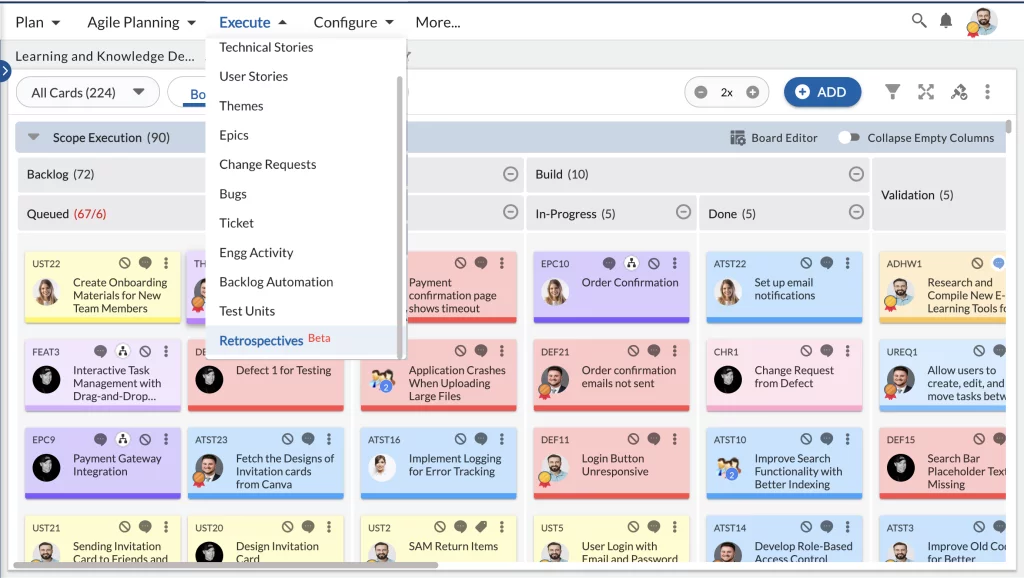This screenshot has height=578, width=1024.
Task: Open kebab menu on ATST10 card
Action: point(848,439)
